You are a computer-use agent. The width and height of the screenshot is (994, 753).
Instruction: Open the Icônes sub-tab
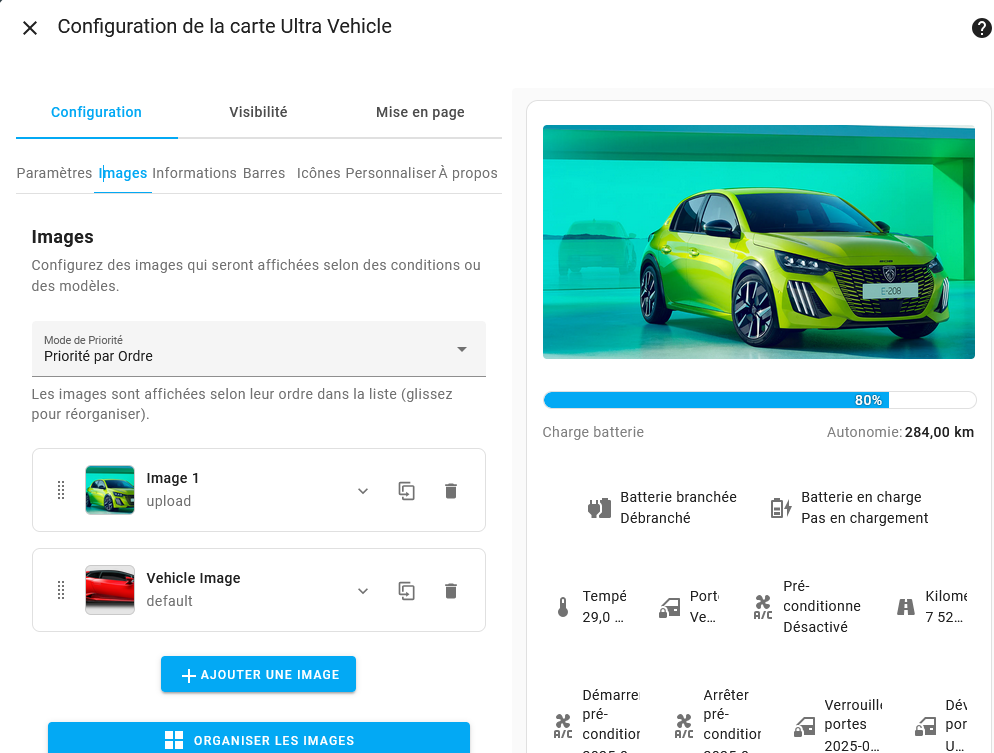click(x=319, y=173)
